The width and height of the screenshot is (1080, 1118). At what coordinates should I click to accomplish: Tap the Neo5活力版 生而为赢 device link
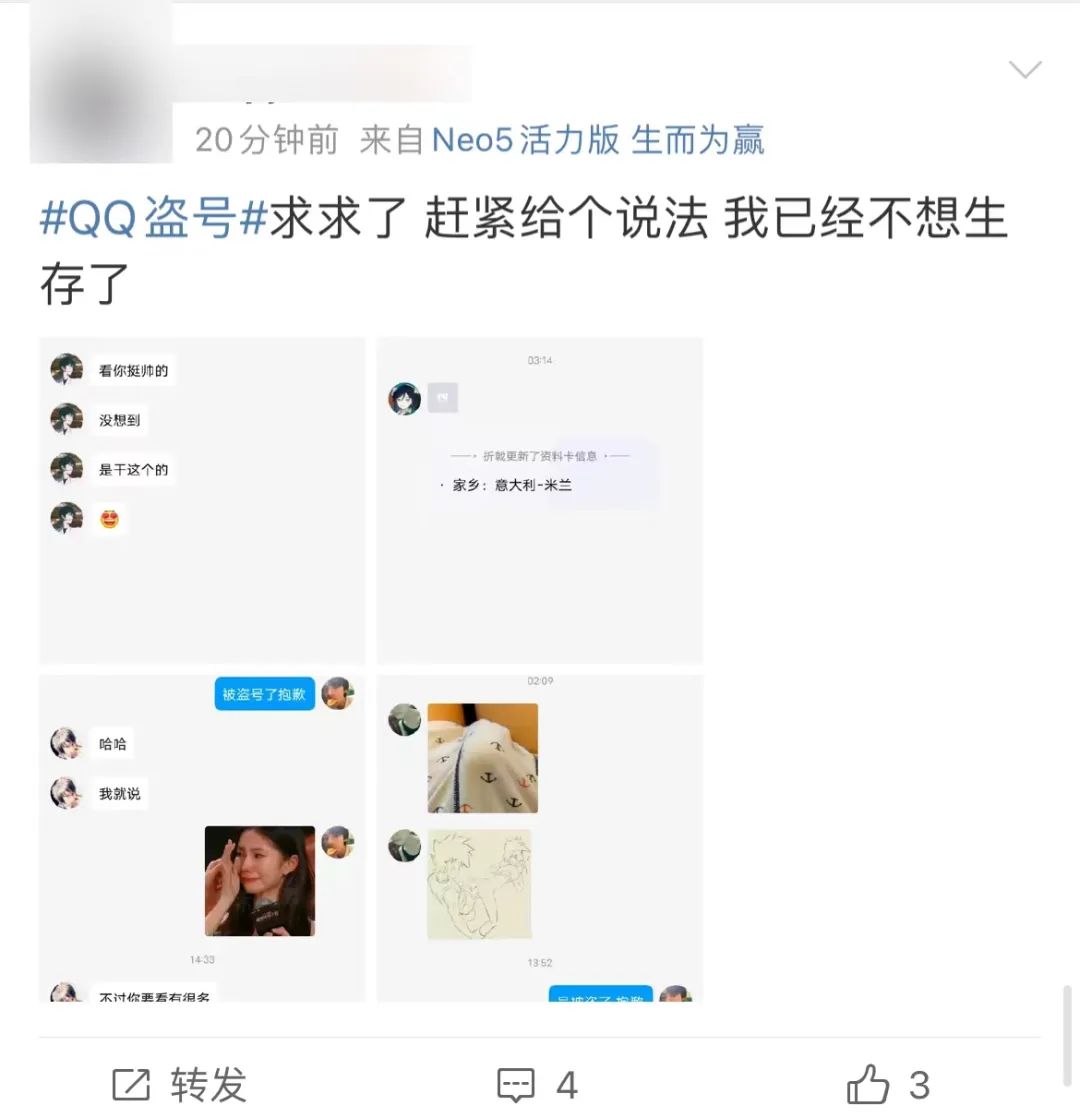click(598, 140)
